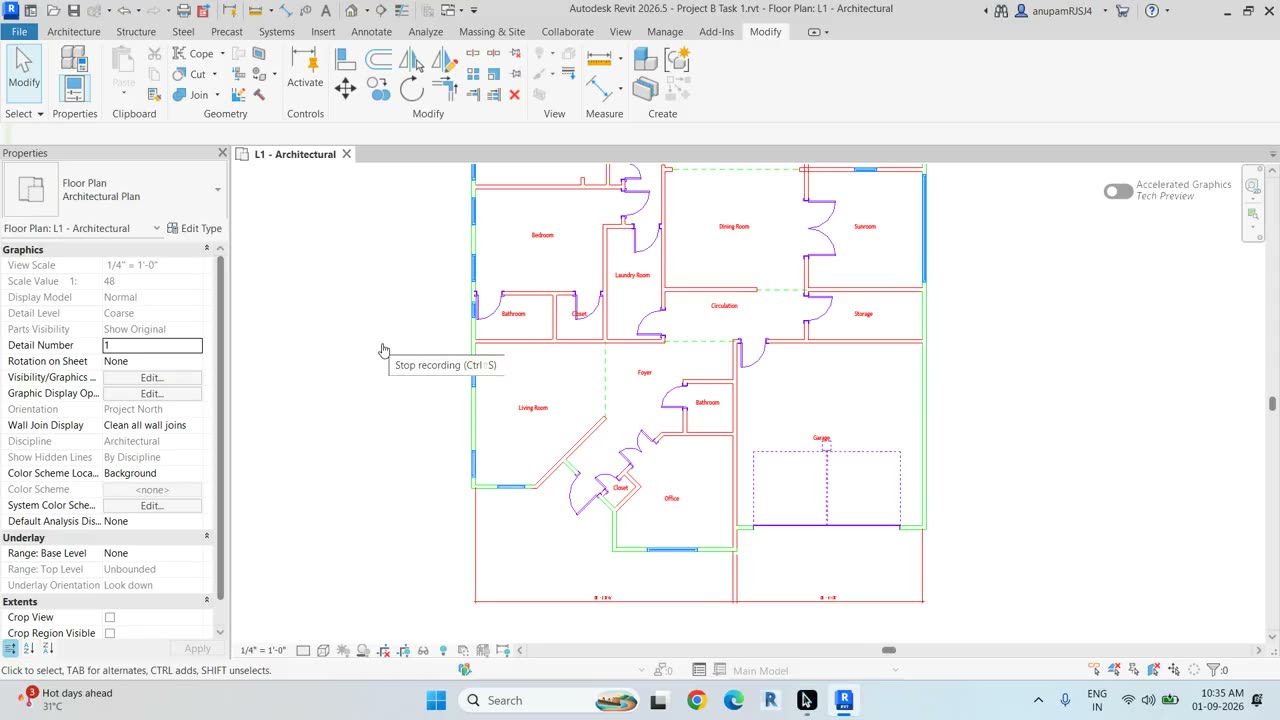Switch to the Annotate ribbon tab
1280x720 pixels.
371,32
